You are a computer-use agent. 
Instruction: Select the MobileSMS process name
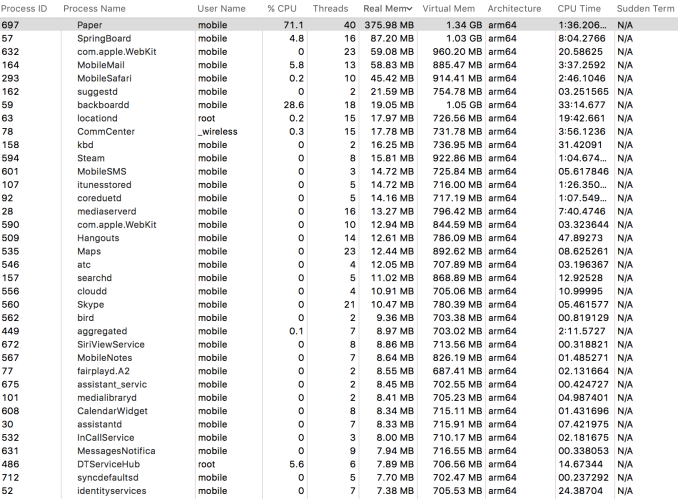[x=102, y=172]
